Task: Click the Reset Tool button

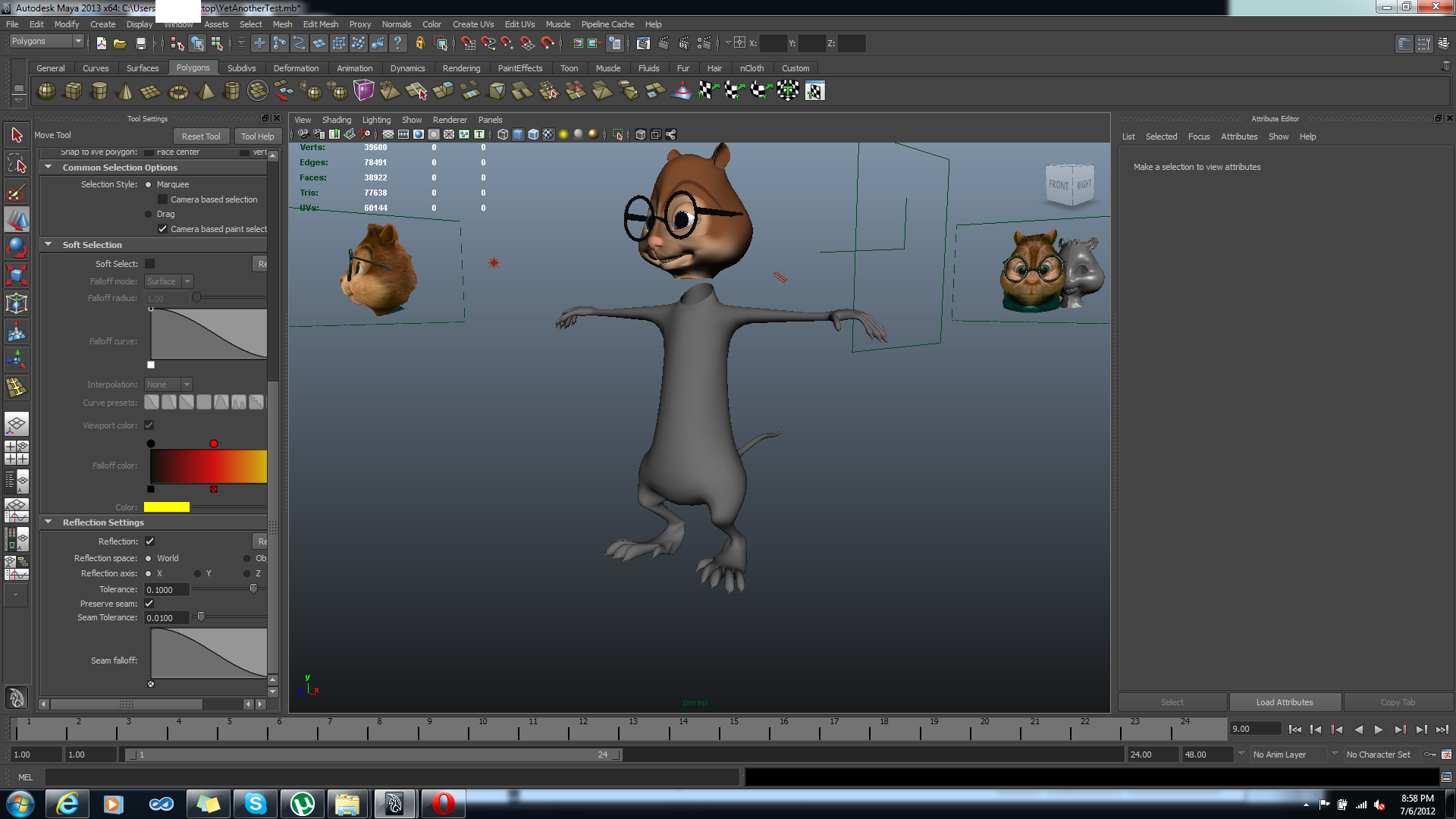Action: [x=201, y=136]
